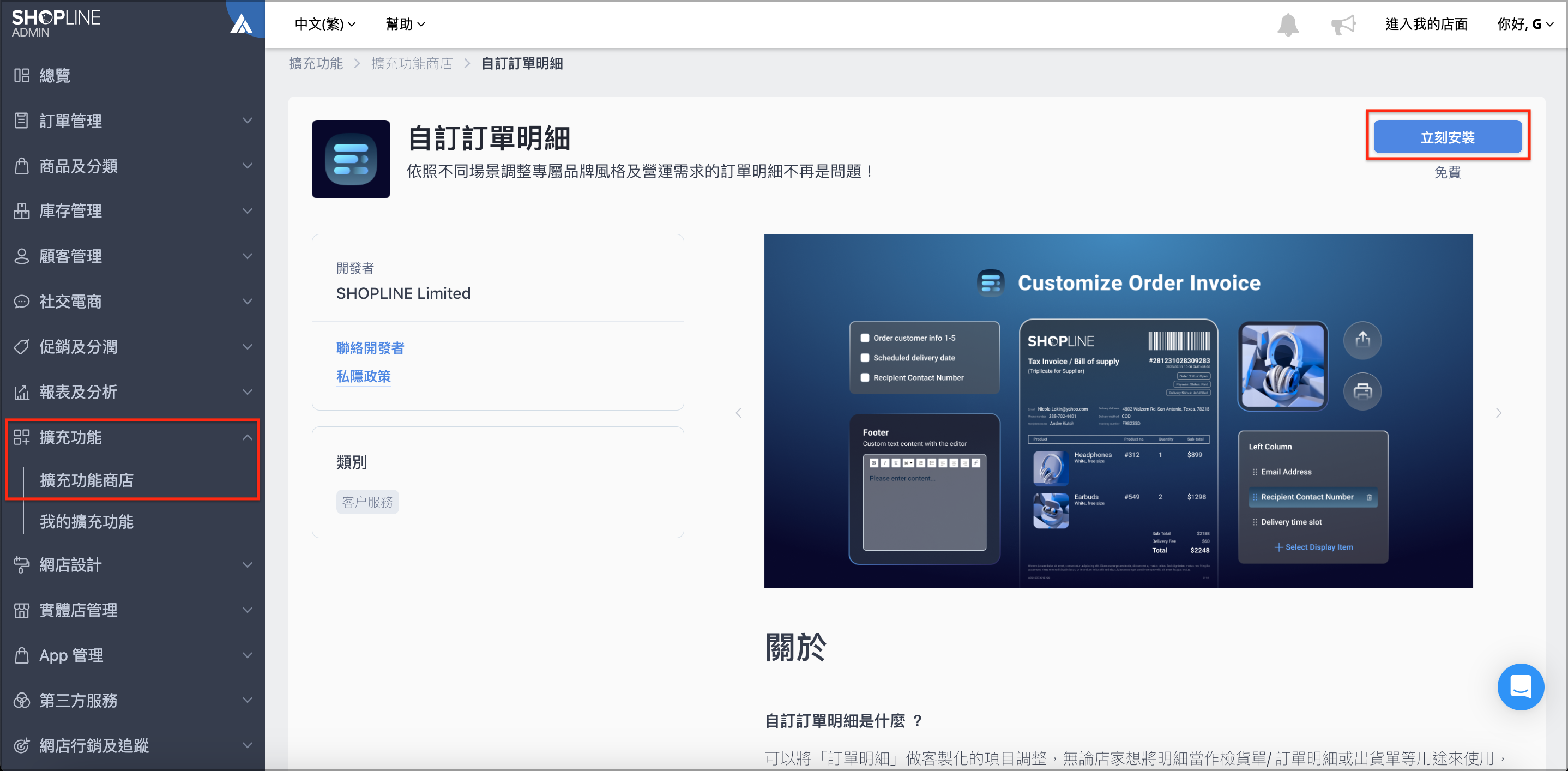Expand the 促銷及分潤 chevron
The image size is (1568, 771).
247,346
